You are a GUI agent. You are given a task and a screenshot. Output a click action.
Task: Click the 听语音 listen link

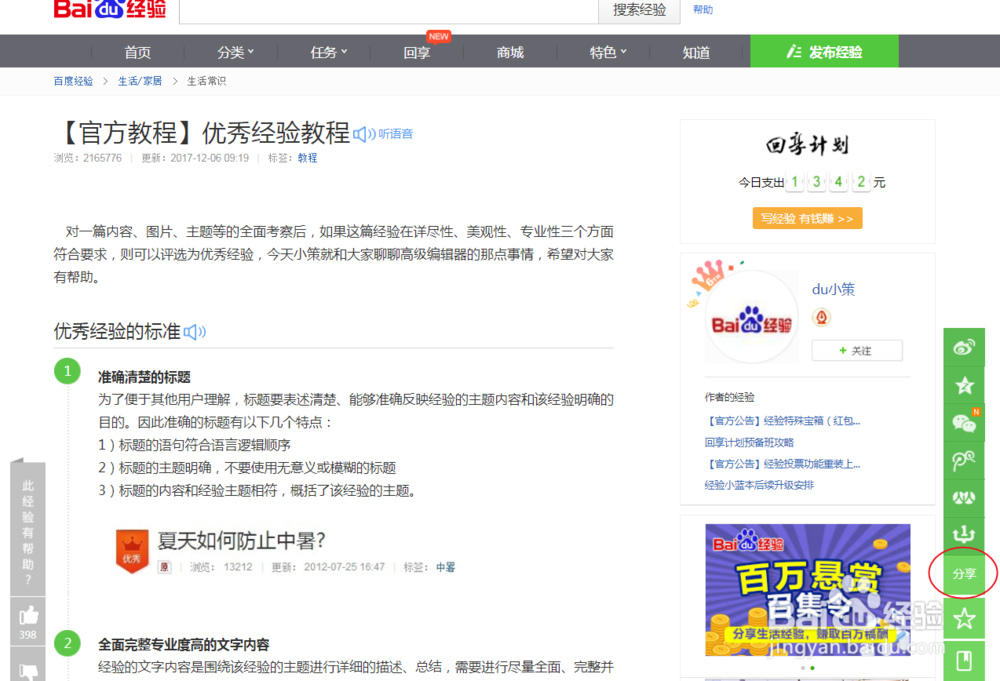pos(395,134)
